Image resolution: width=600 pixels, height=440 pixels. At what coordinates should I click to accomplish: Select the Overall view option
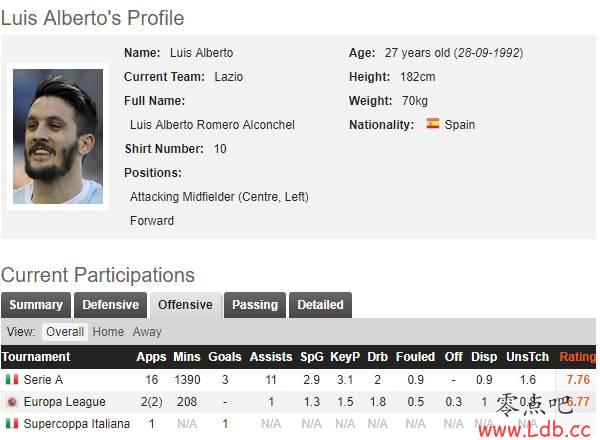pyautogui.click(x=65, y=332)
